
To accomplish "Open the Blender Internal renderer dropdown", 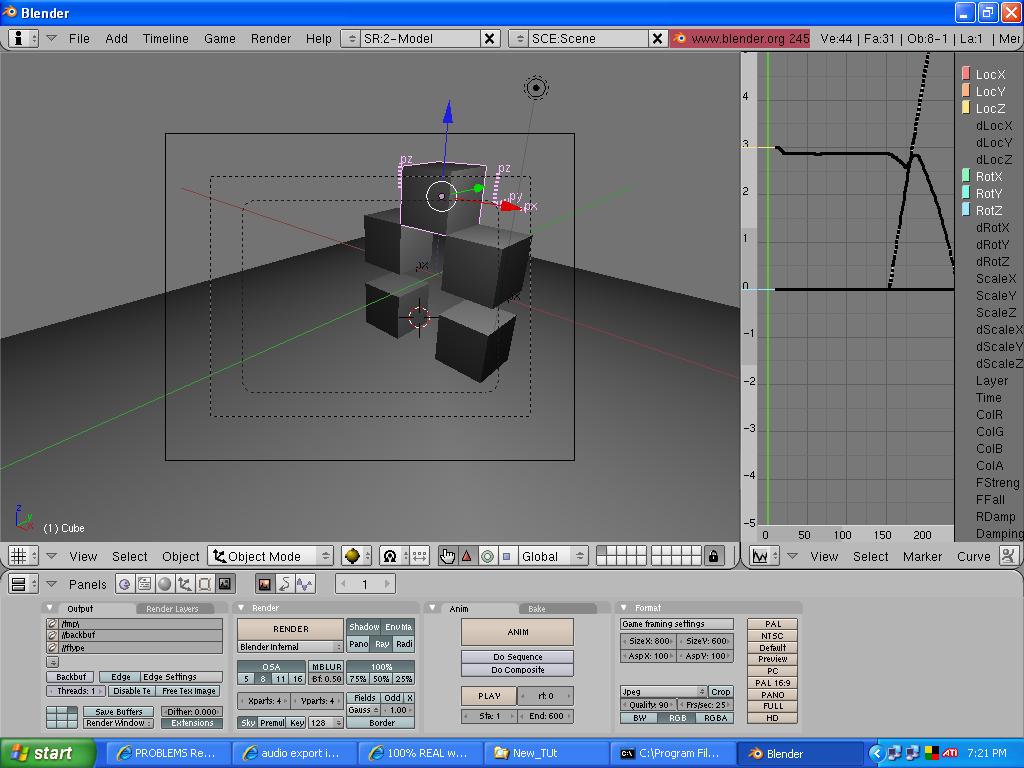I will pos(291,647).
